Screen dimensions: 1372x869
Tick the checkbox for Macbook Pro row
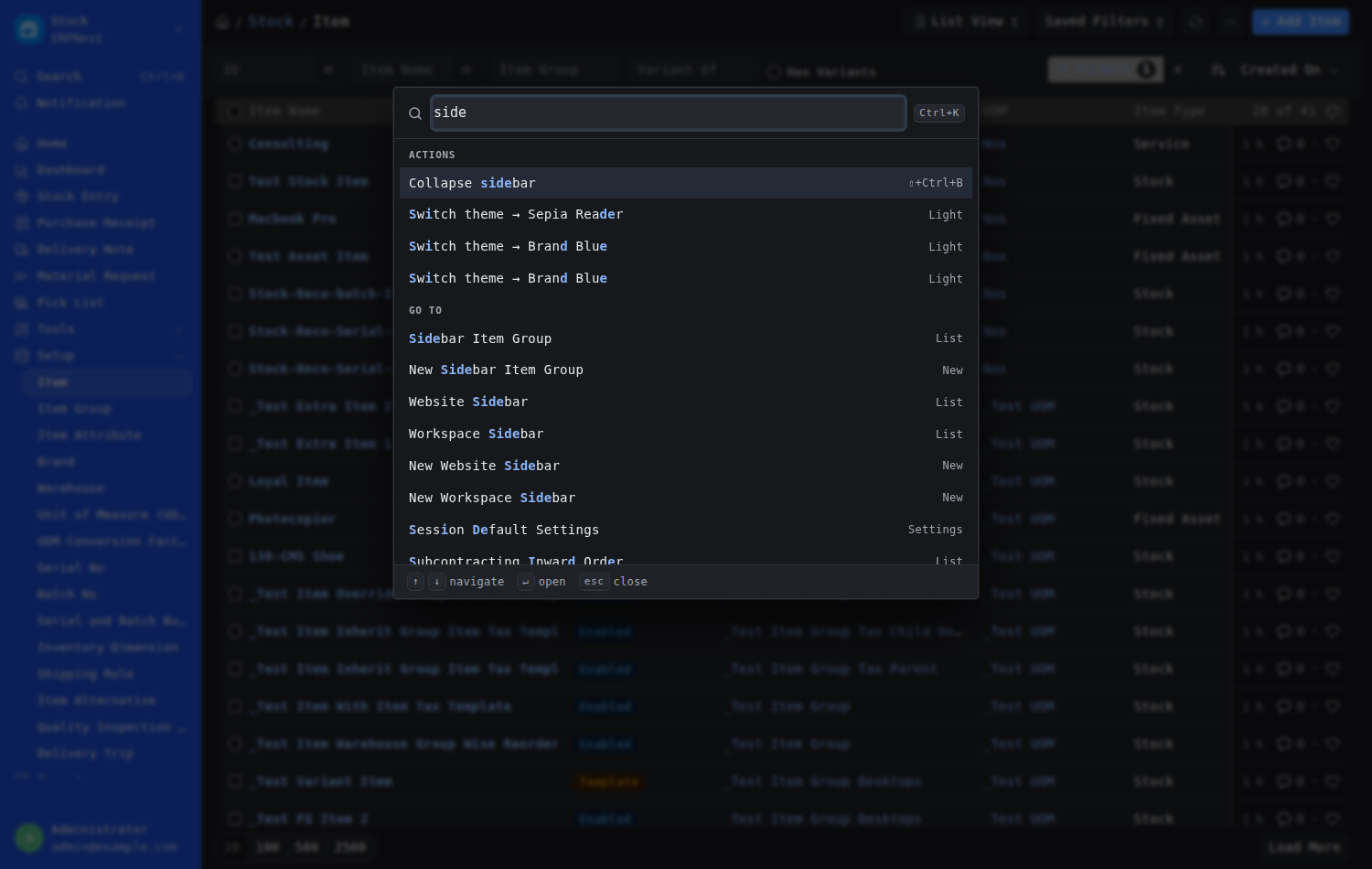pyautogui.click(x=235, y=219)
